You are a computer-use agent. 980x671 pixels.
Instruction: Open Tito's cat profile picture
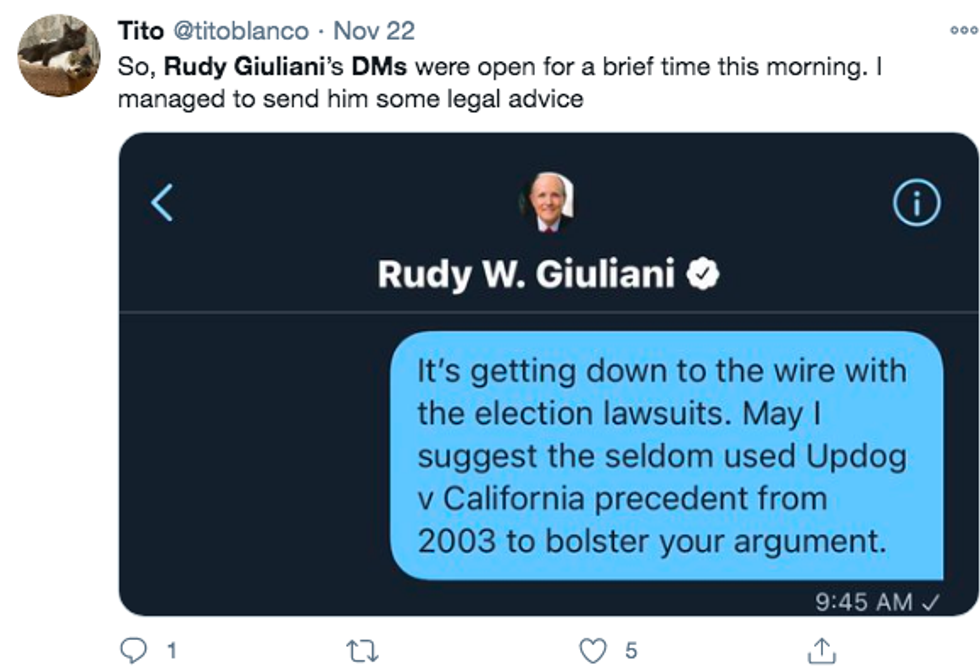pos(60,55)
